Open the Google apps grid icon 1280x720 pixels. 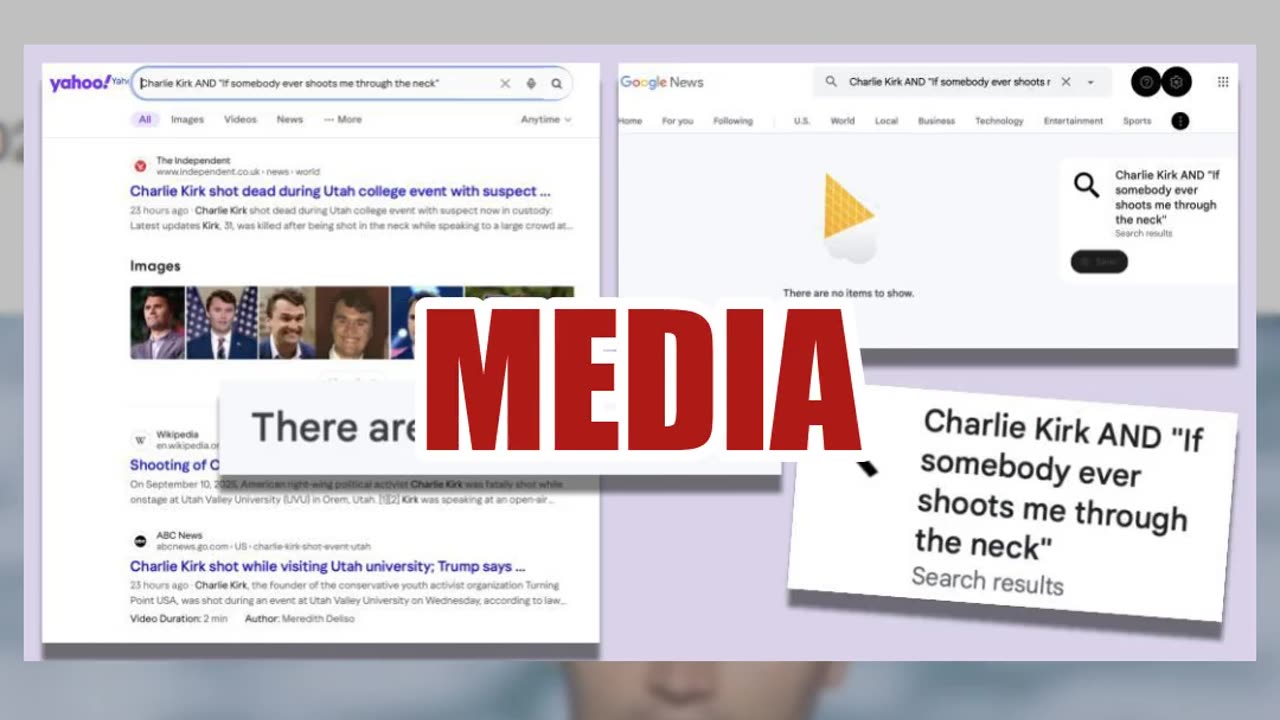point(1223,82)
